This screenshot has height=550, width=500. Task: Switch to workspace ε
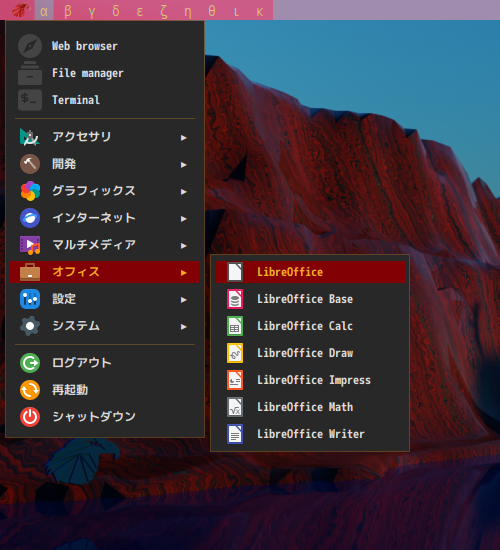140,11
